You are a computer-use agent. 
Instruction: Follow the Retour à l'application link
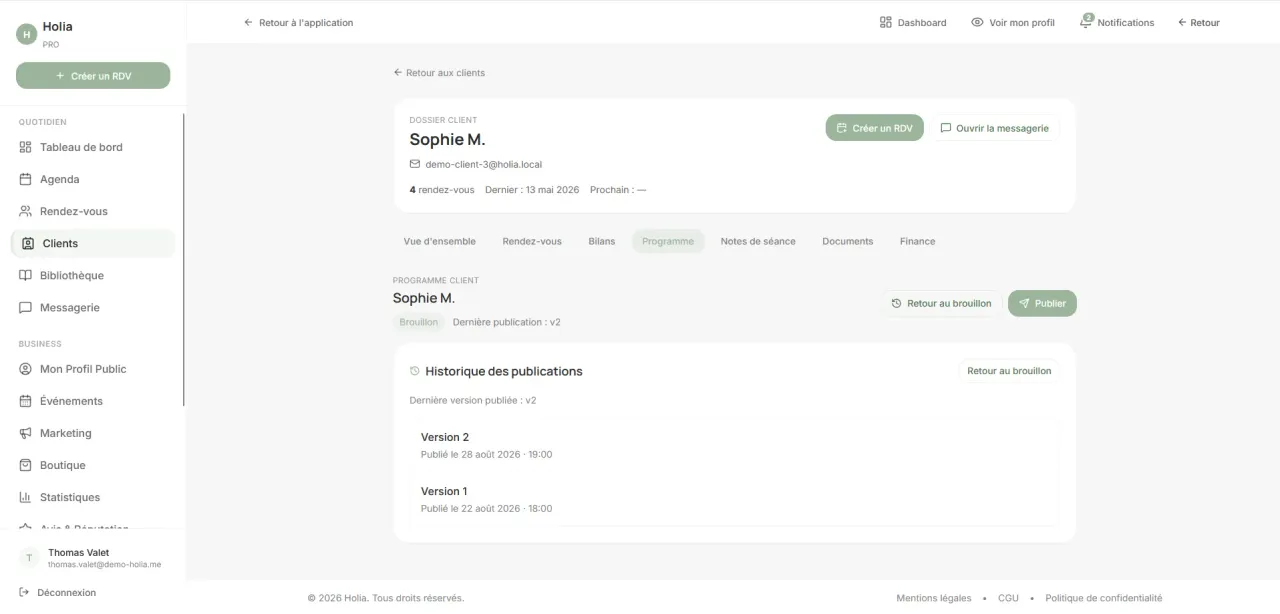tap(299, 22)
